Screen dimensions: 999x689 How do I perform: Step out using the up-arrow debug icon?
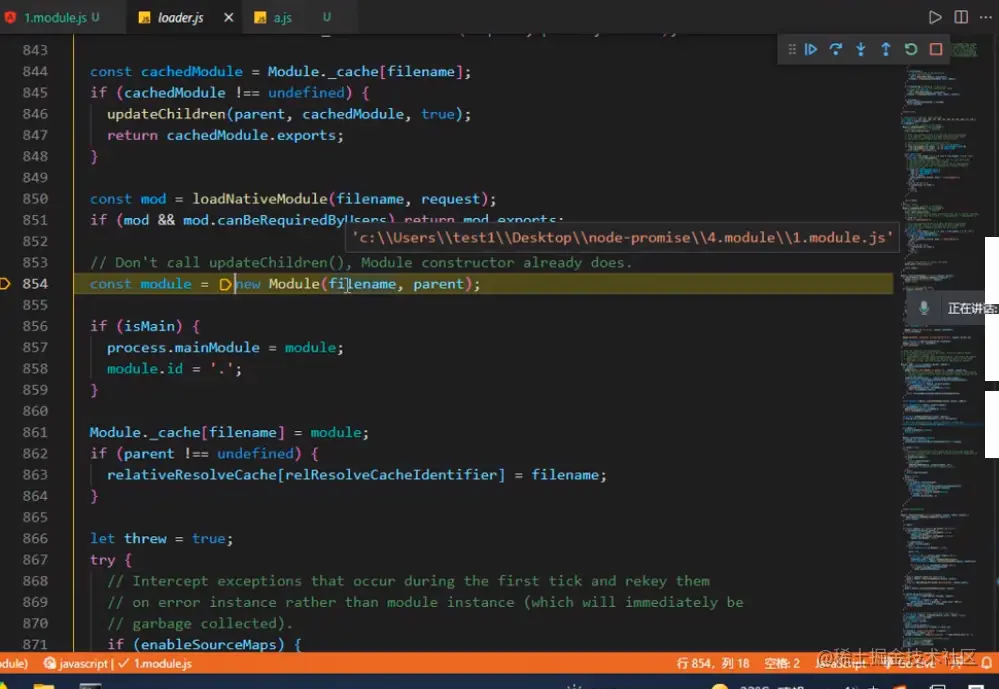886,50
